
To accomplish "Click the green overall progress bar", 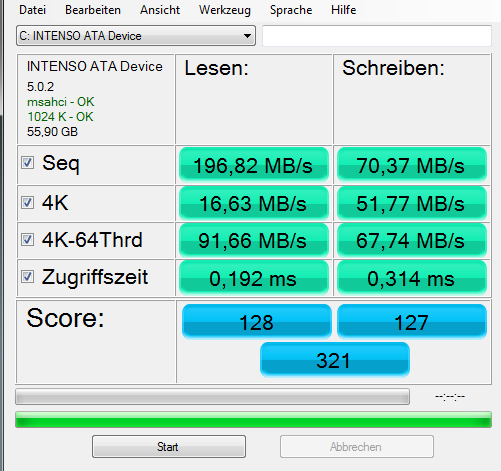I will click(253, 419).
